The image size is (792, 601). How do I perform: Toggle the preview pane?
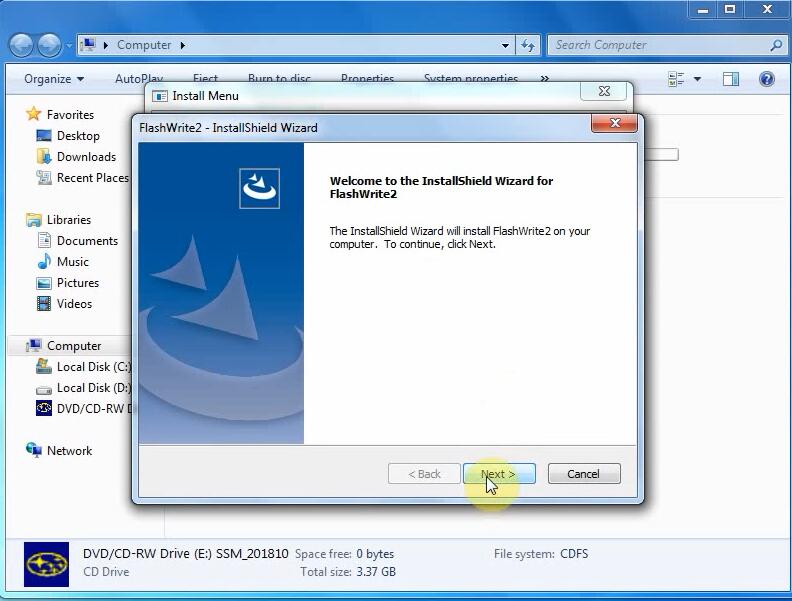pyautogui.click(x=730, y=79)
